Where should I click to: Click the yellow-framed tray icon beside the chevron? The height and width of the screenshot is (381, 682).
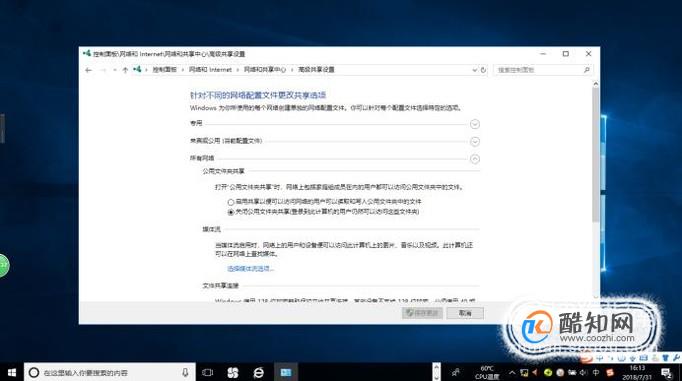524,373
